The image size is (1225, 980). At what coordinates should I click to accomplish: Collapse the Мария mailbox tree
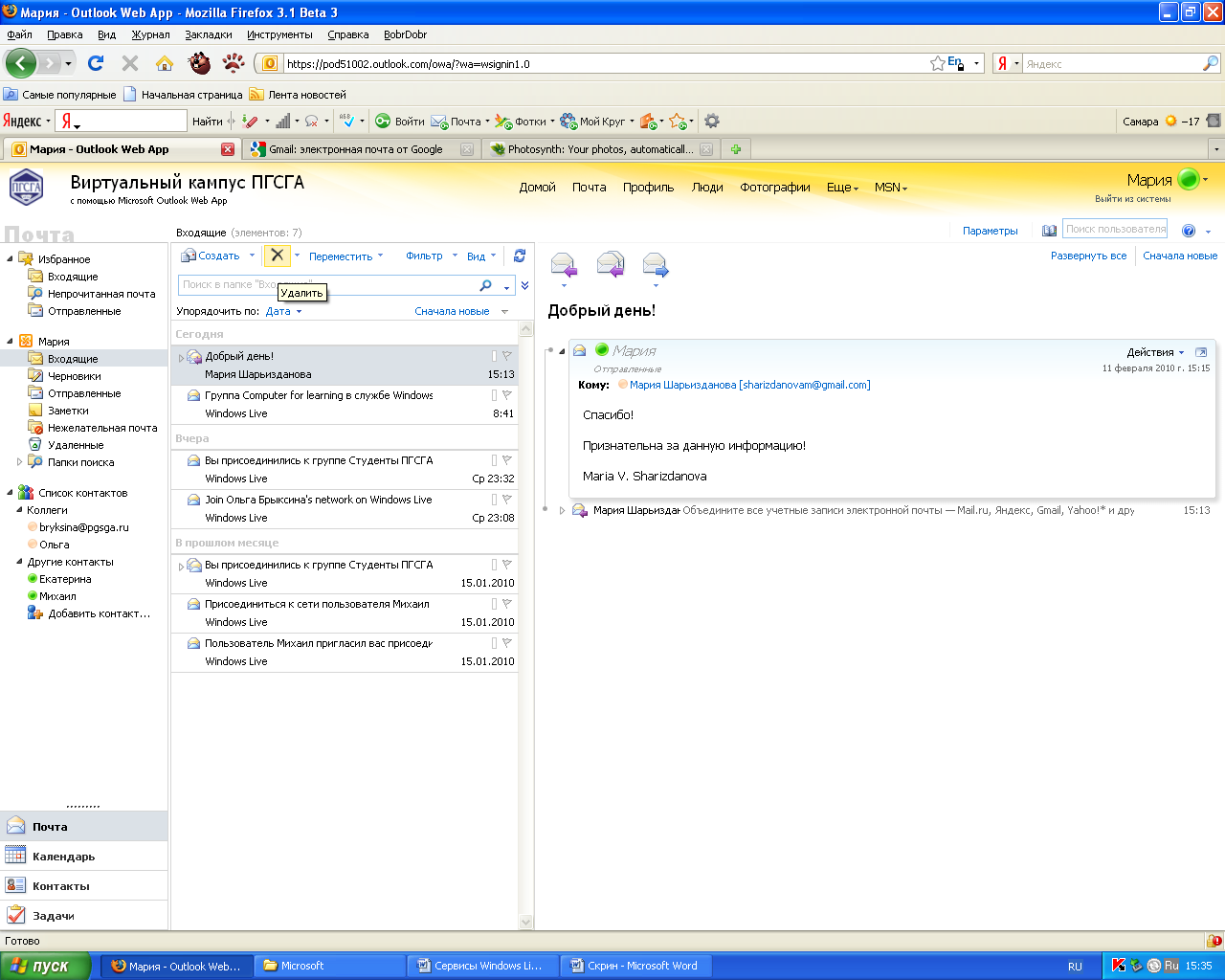tap(10, 341)
